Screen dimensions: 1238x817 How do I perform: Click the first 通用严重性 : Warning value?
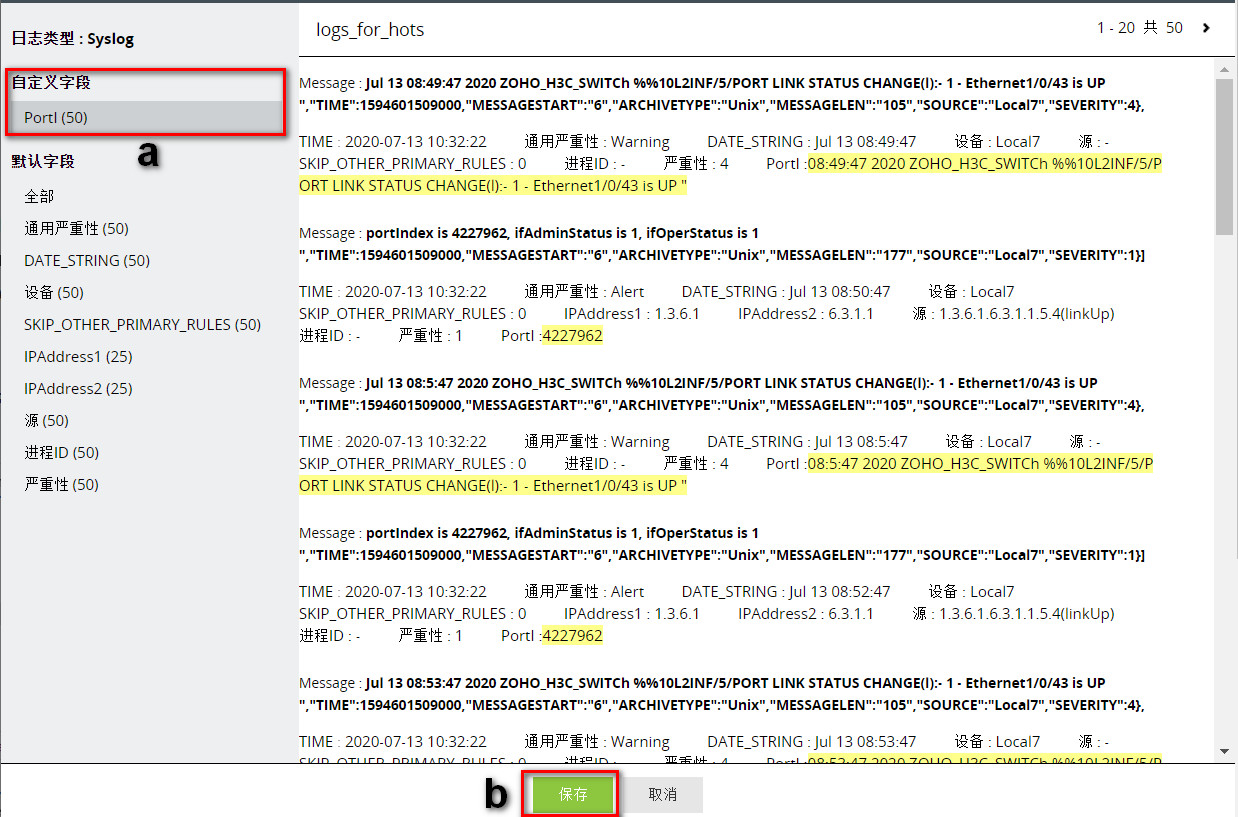[597, 142]
